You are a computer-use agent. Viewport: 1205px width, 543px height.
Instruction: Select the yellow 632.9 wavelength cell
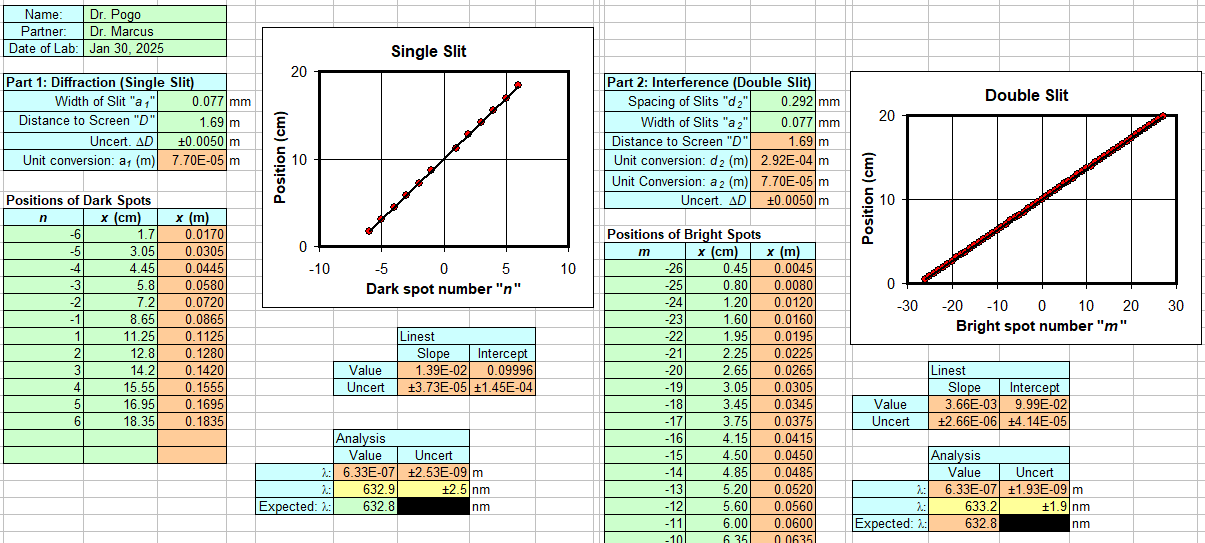click(x=366, y=489)
